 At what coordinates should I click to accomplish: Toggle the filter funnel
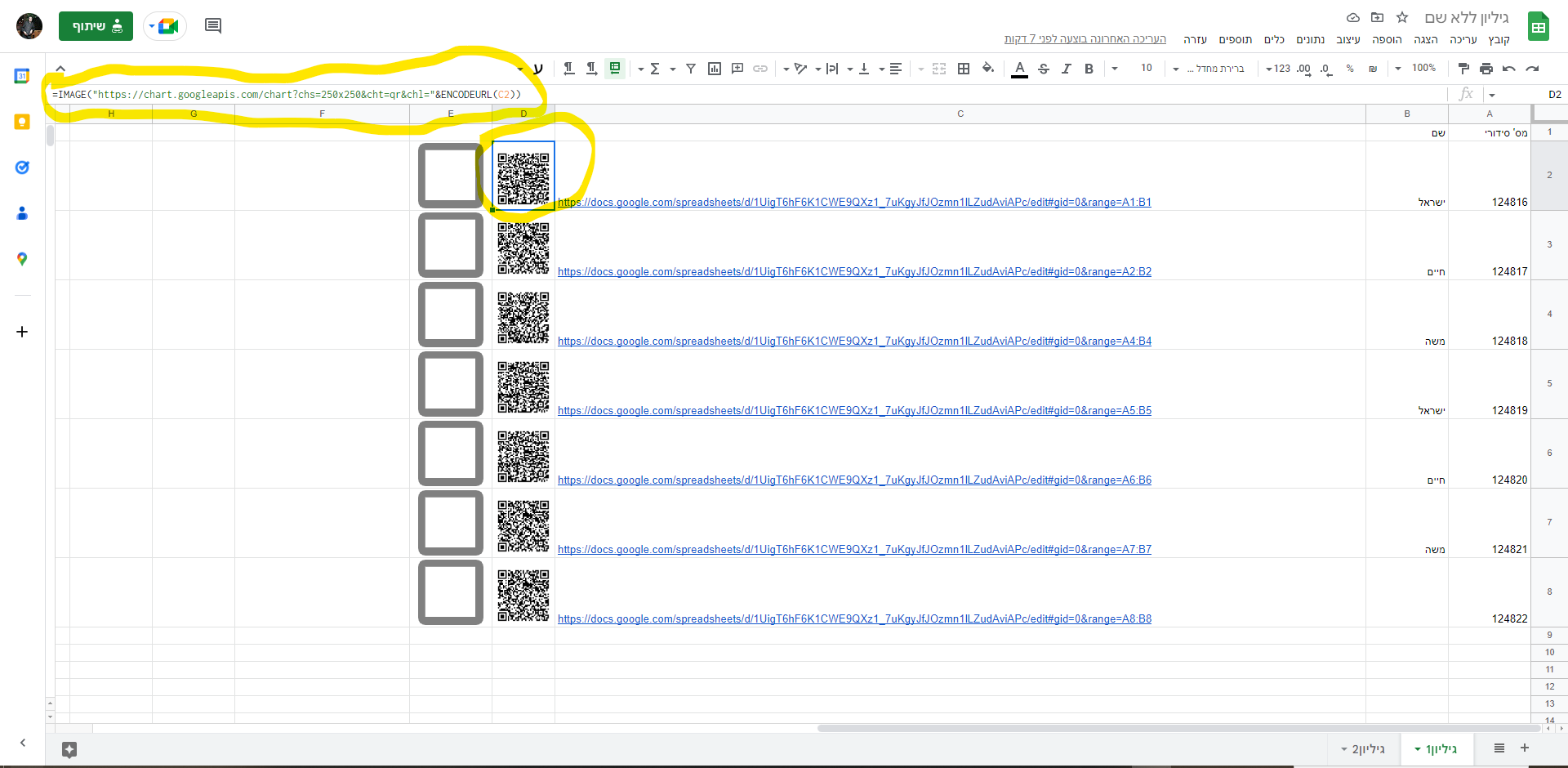point(691,69)
